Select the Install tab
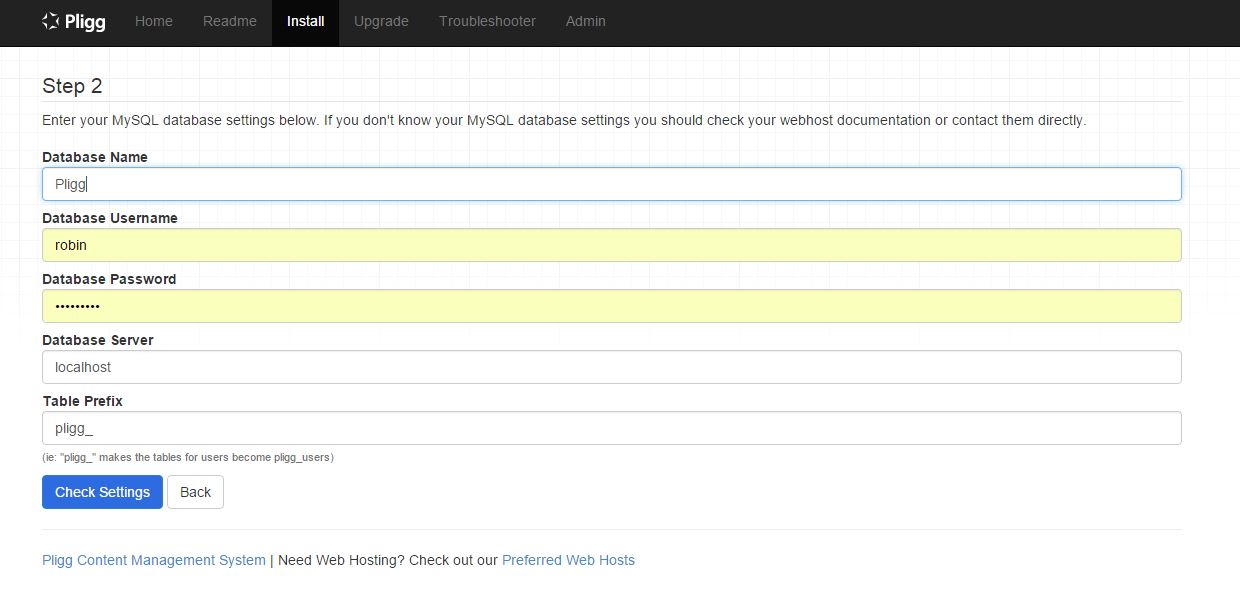The height and width of the screenshot is (601, 1240). tap(305, 21)
